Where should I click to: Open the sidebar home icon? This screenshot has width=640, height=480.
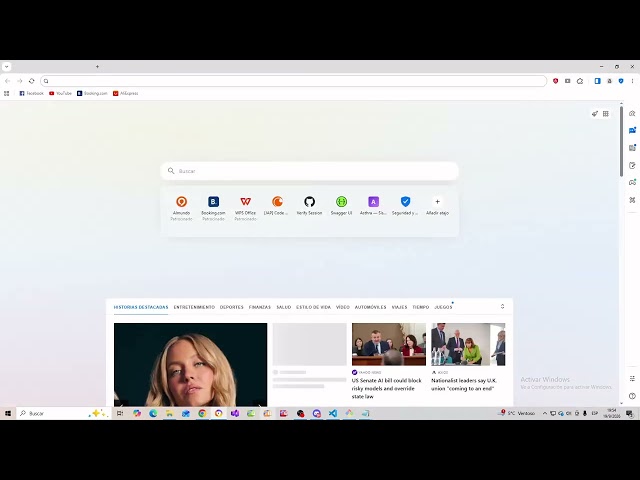point(632,113)
